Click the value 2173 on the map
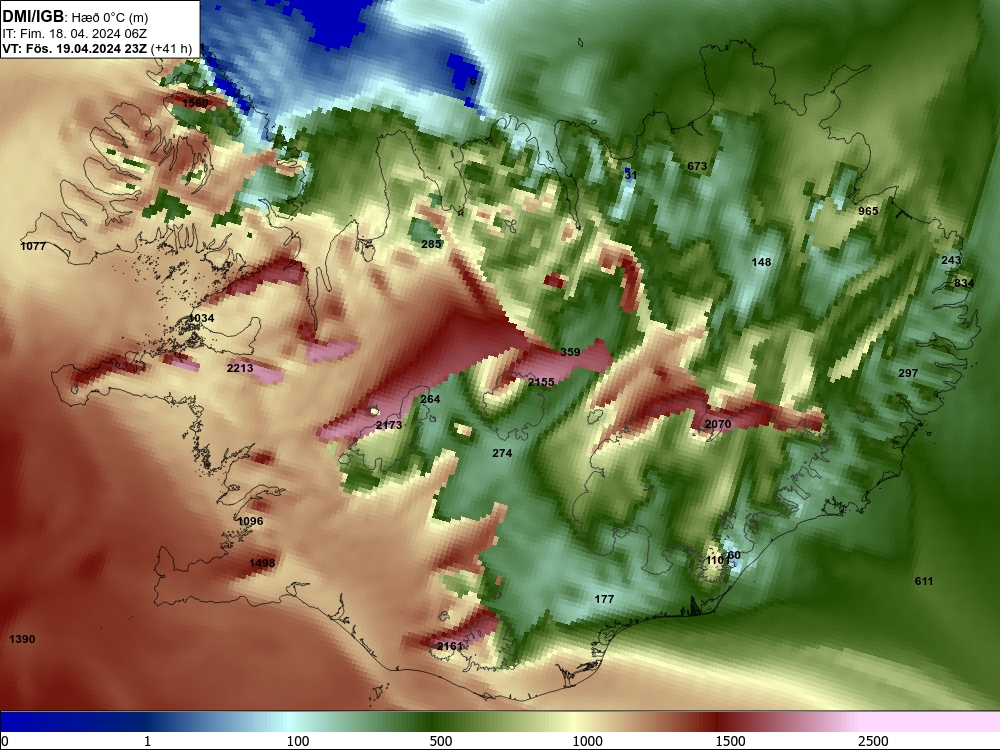The height and width of the screenshot is (750, 1000). [x=389, y=425]
